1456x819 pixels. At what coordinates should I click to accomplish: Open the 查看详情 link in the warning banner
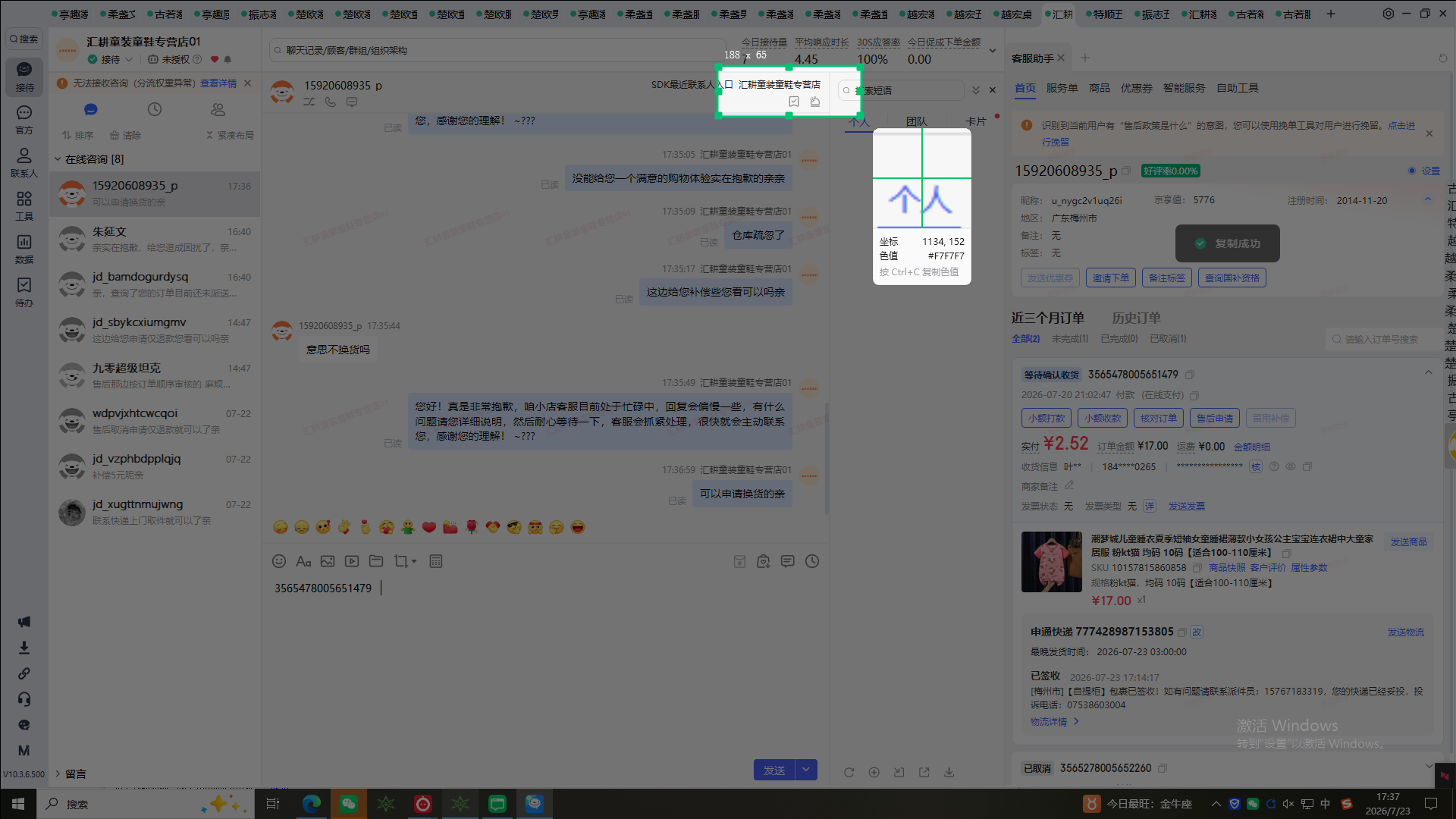tap(218, 83)
